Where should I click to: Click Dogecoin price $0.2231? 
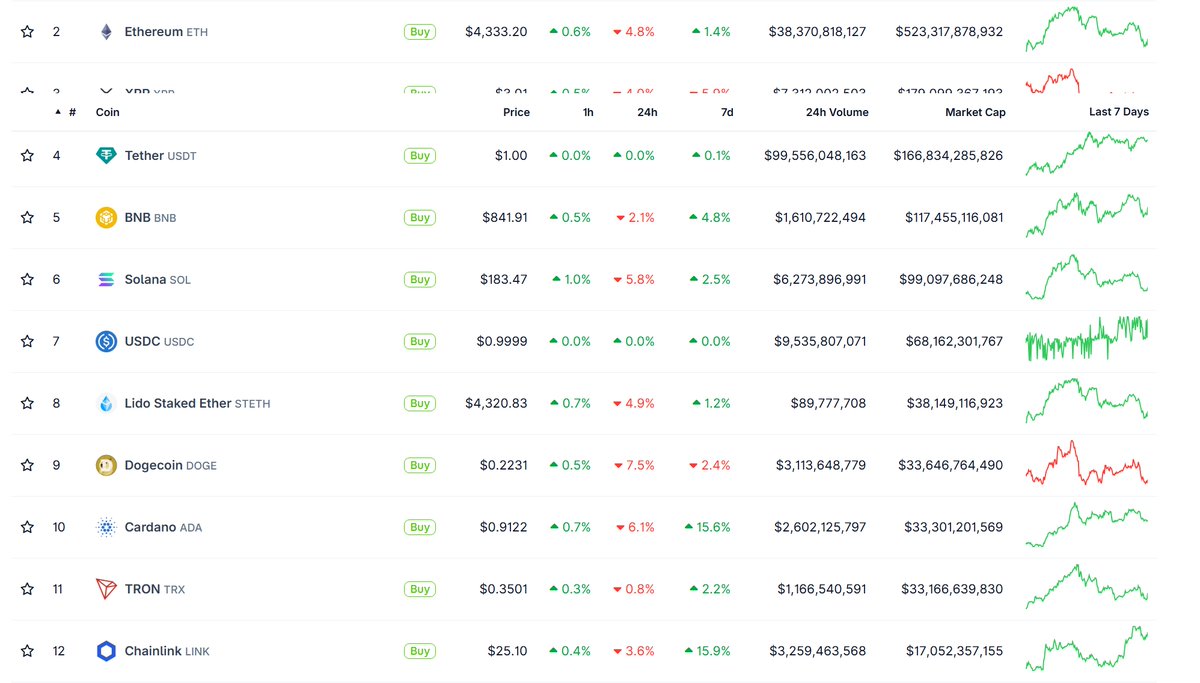pos(503,465)
